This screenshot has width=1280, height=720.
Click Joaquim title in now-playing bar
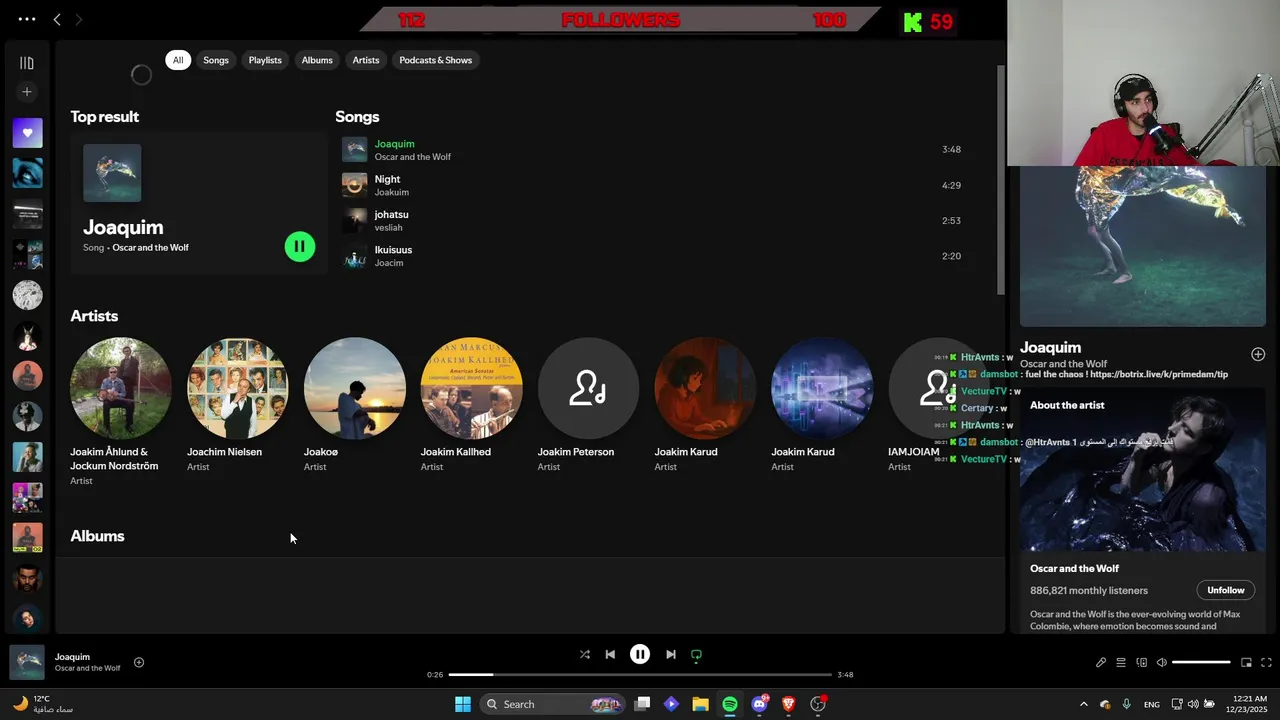[x=72, y=657]
